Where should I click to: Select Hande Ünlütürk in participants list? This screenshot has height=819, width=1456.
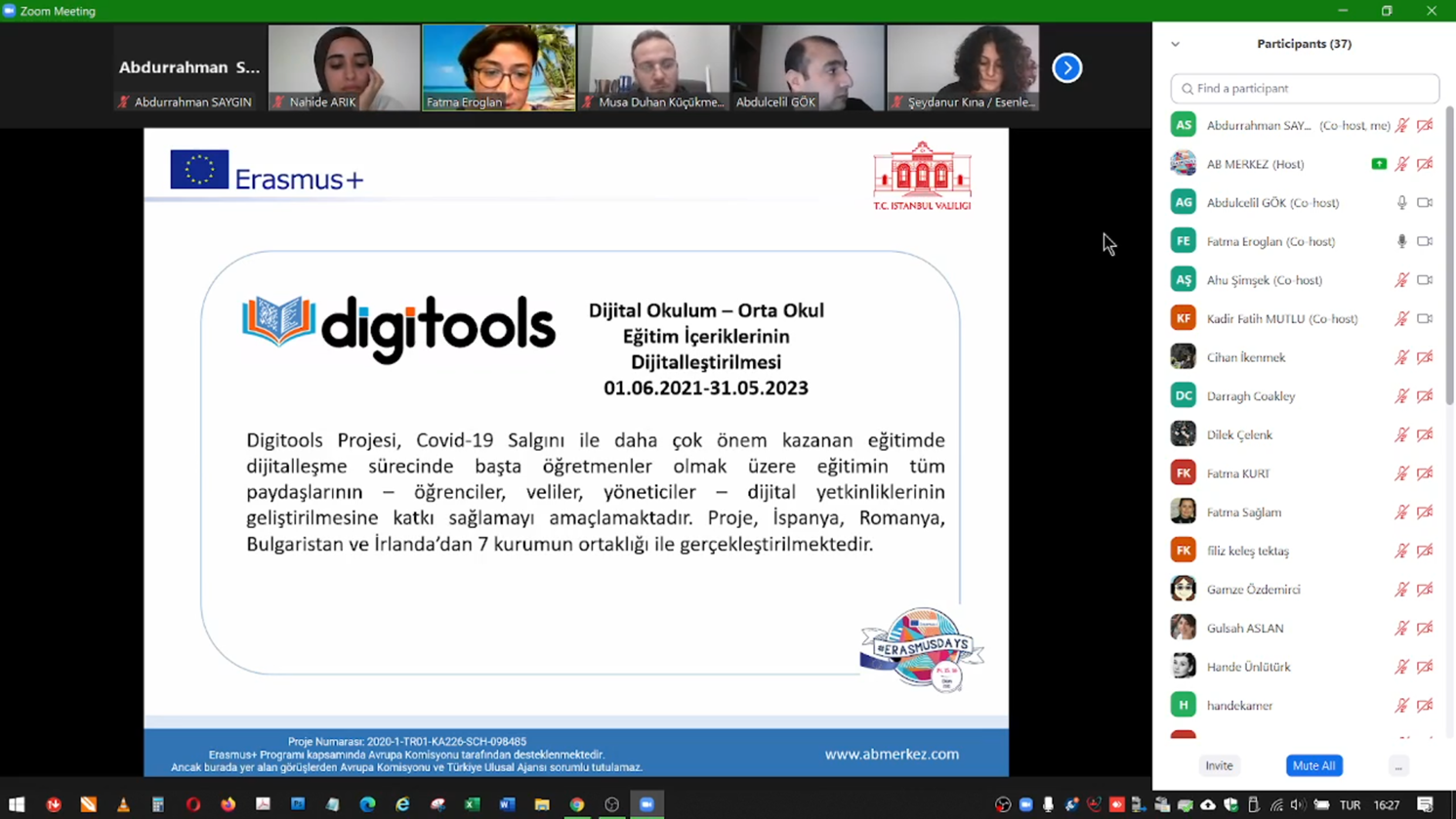point(1248,667)
